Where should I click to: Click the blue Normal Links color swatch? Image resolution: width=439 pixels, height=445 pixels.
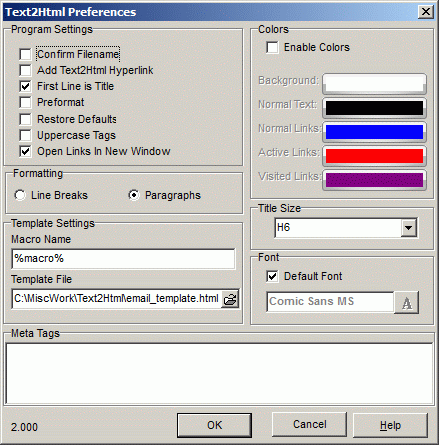(374, 132)
